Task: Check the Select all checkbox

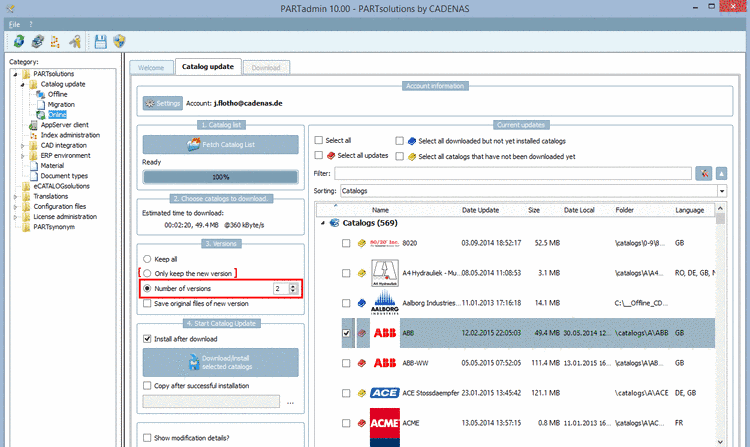Action: [319, 140]
